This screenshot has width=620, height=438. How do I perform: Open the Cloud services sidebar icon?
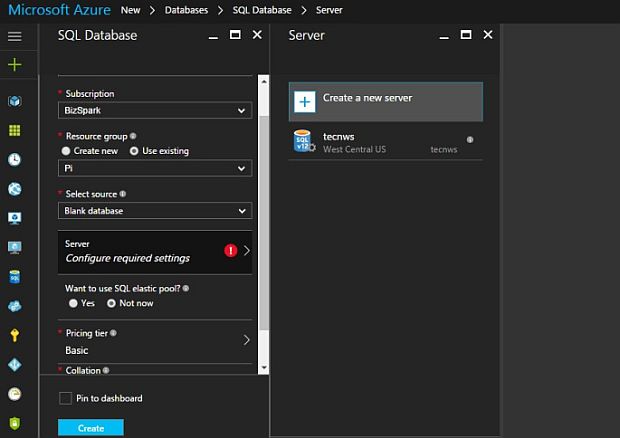[15, 306]
